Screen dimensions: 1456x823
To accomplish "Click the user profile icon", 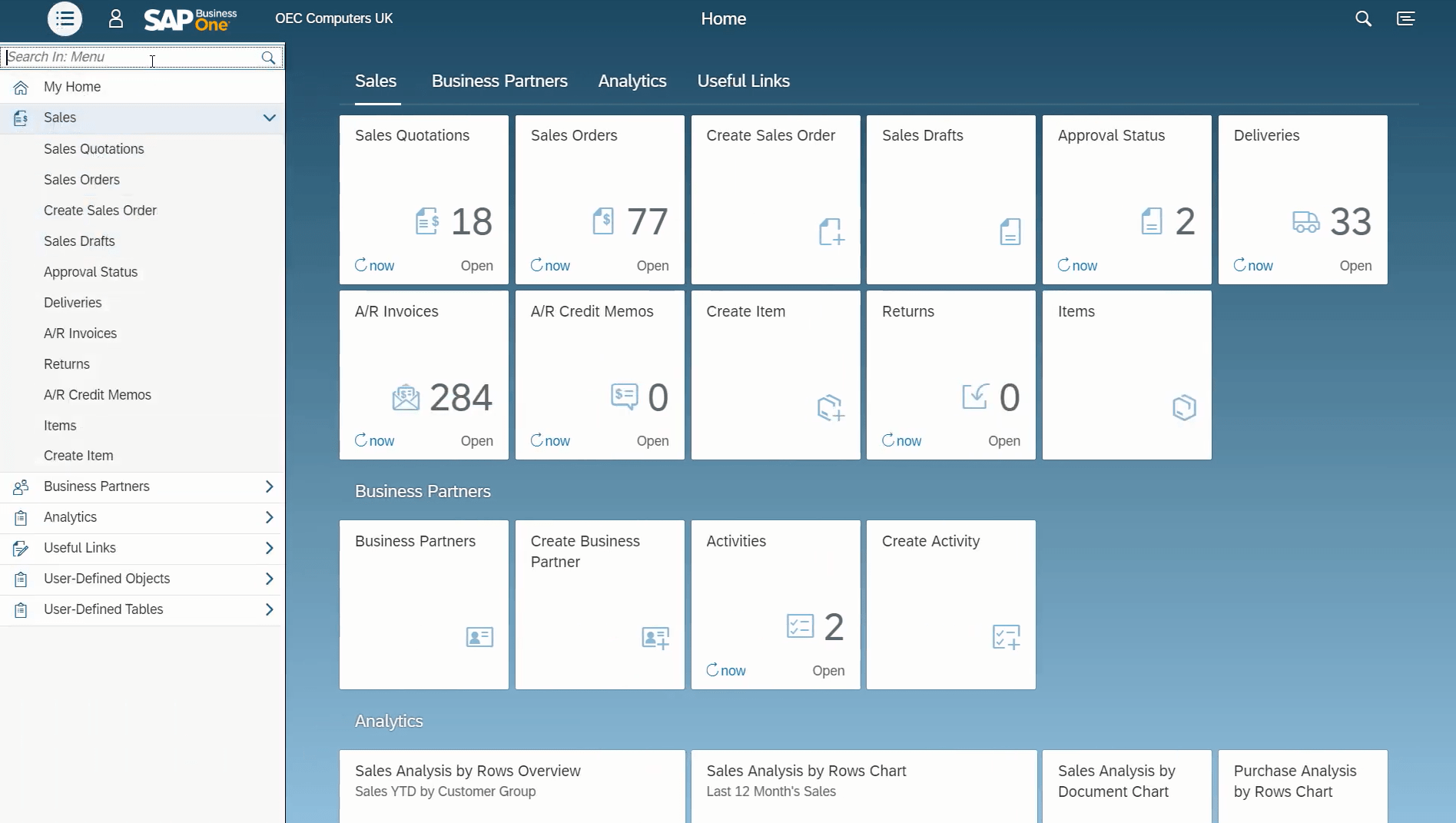I will tap(115, 18).
